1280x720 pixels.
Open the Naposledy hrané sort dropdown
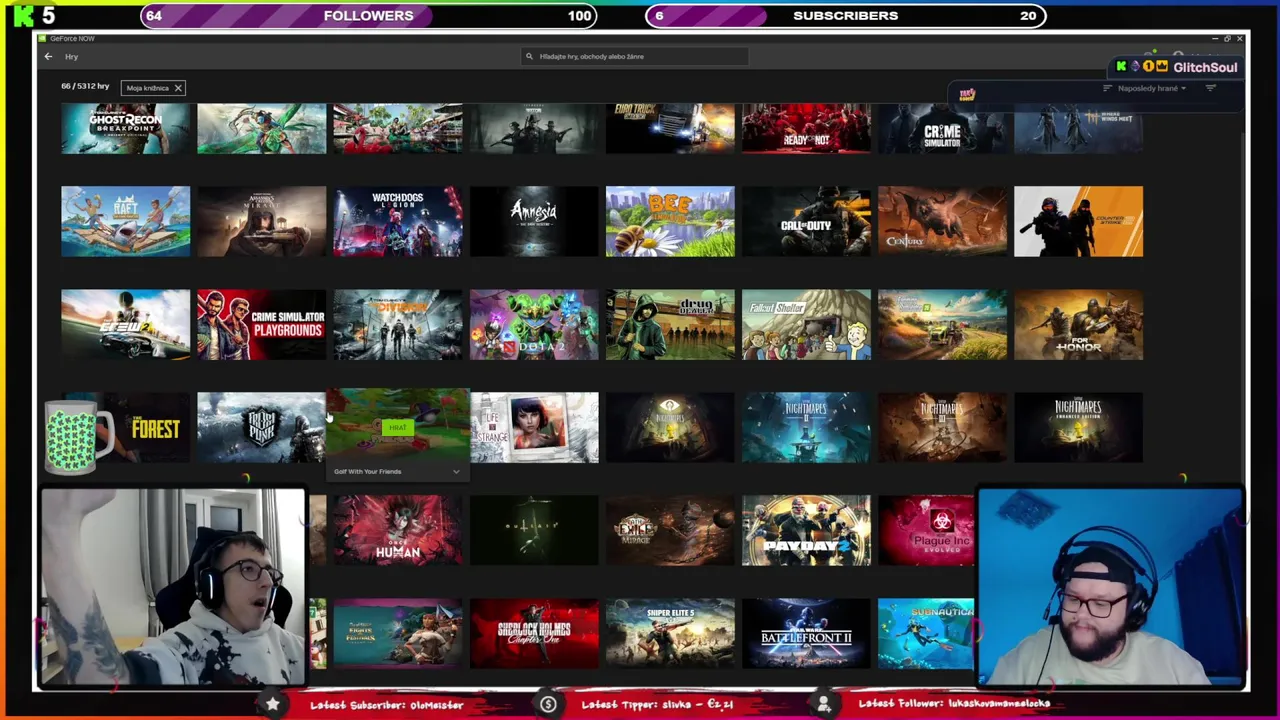pos(1152,88)
